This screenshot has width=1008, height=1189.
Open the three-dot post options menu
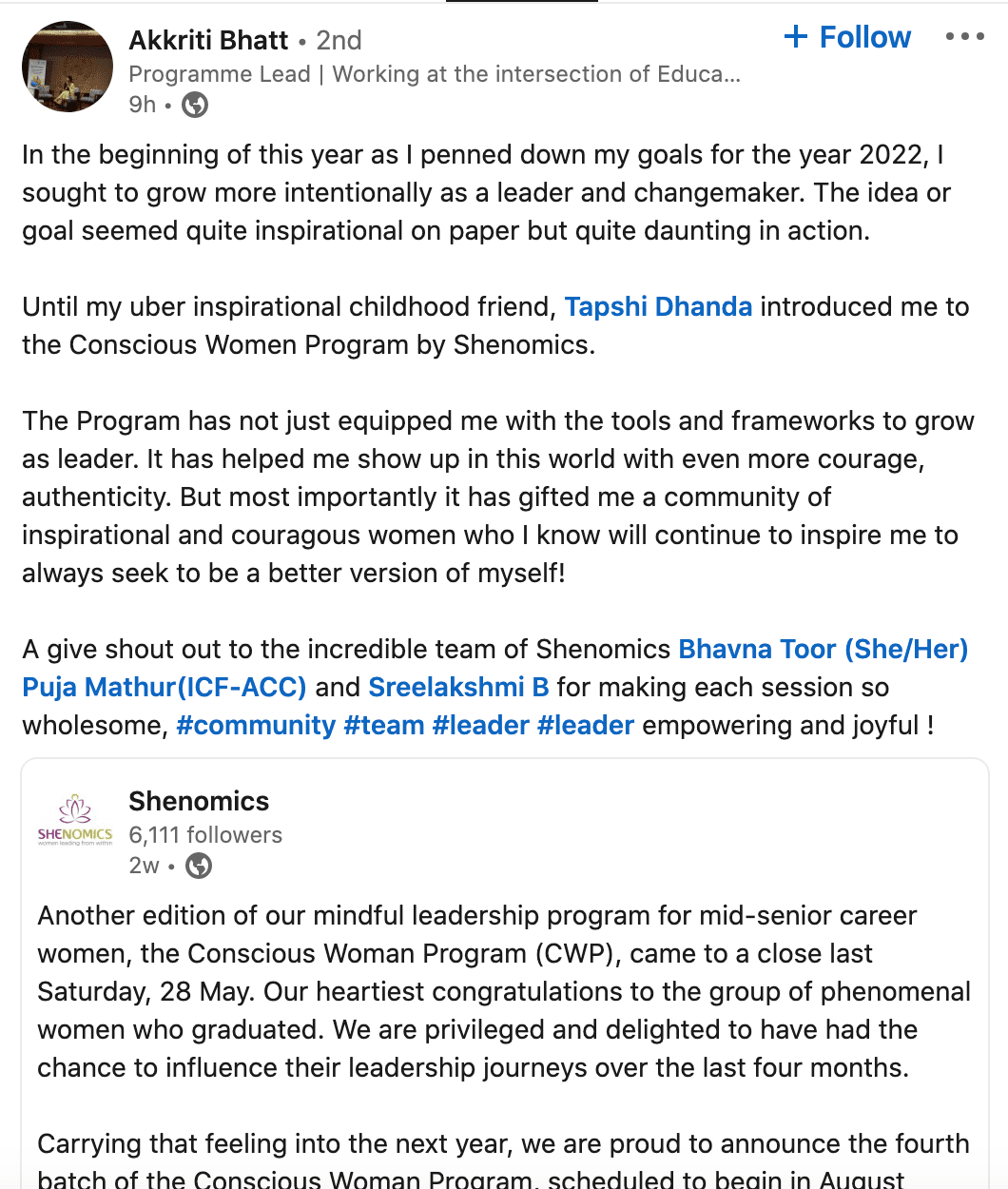pyautogui.click(x=964, y=37)
